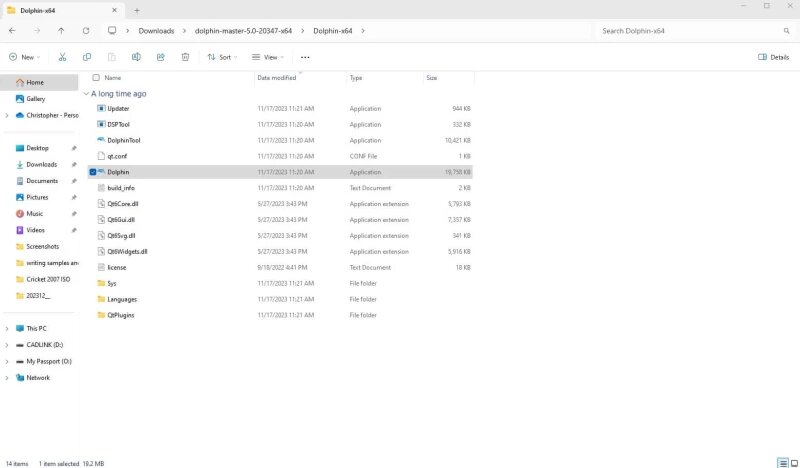Screen dimensions: 800x468
Task: Open the See more ellipsis menu
Action: coord(305,57)
